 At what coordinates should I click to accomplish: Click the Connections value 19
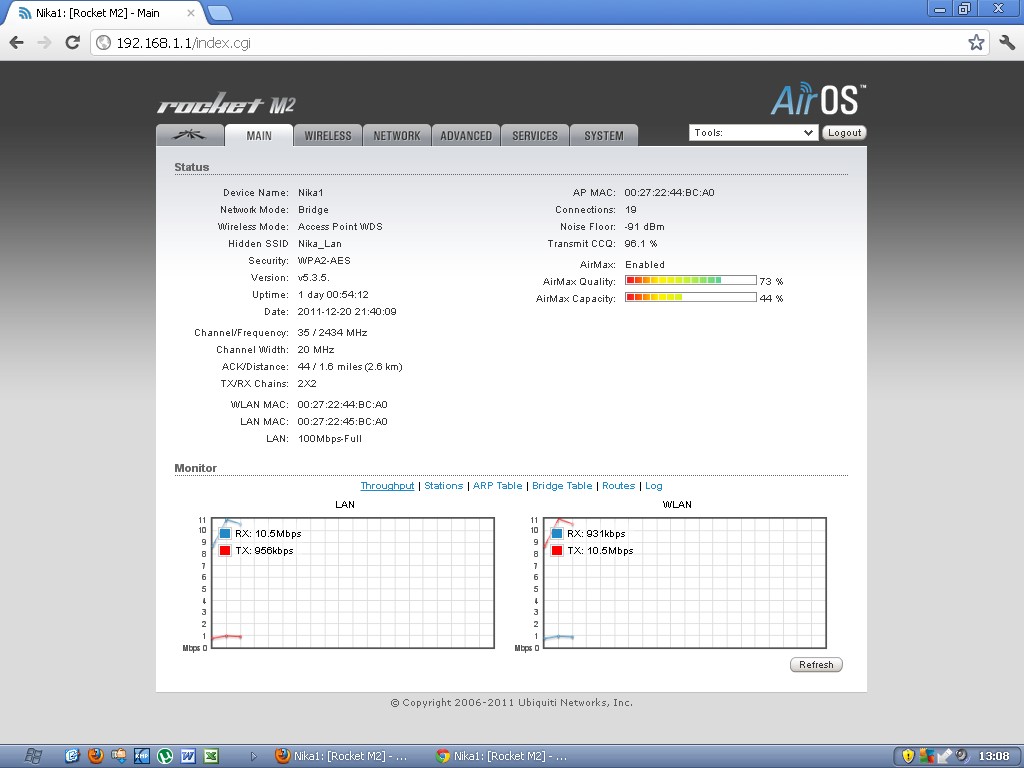pos(631,210)
